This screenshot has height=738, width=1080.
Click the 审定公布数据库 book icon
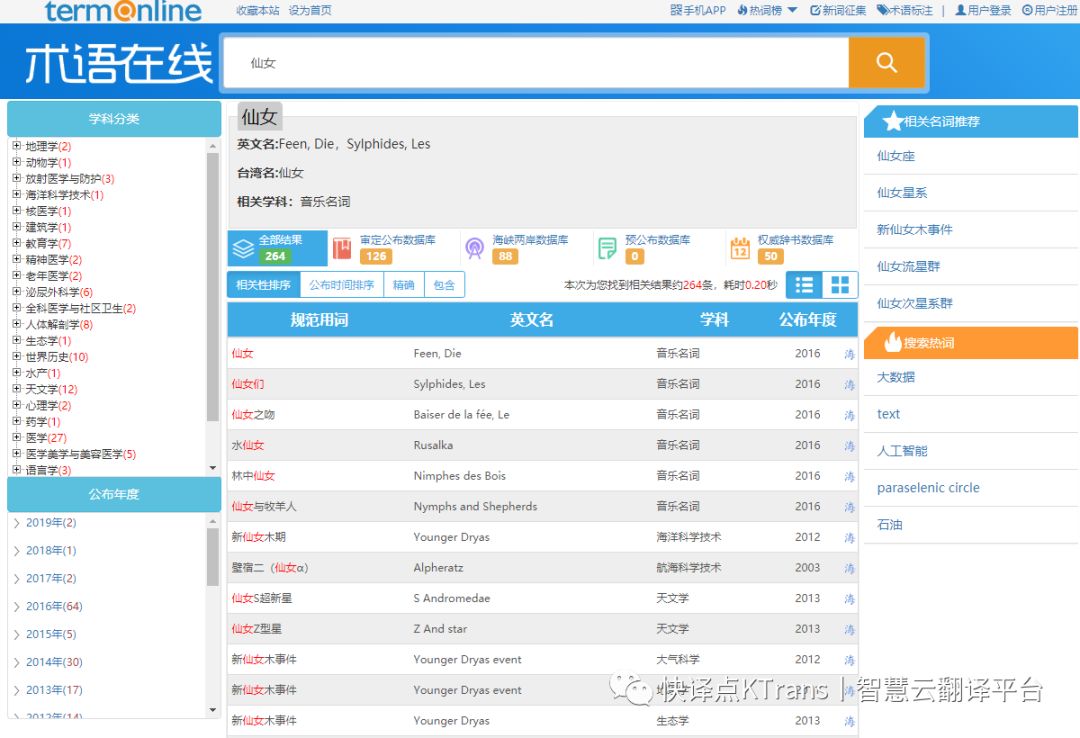342,248
